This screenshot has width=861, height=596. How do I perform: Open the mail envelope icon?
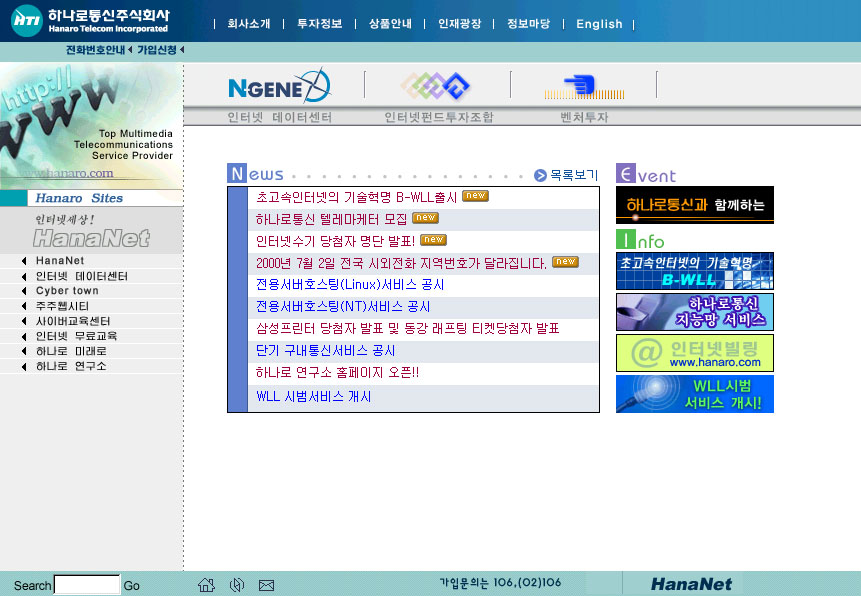[x=266, y=586]
